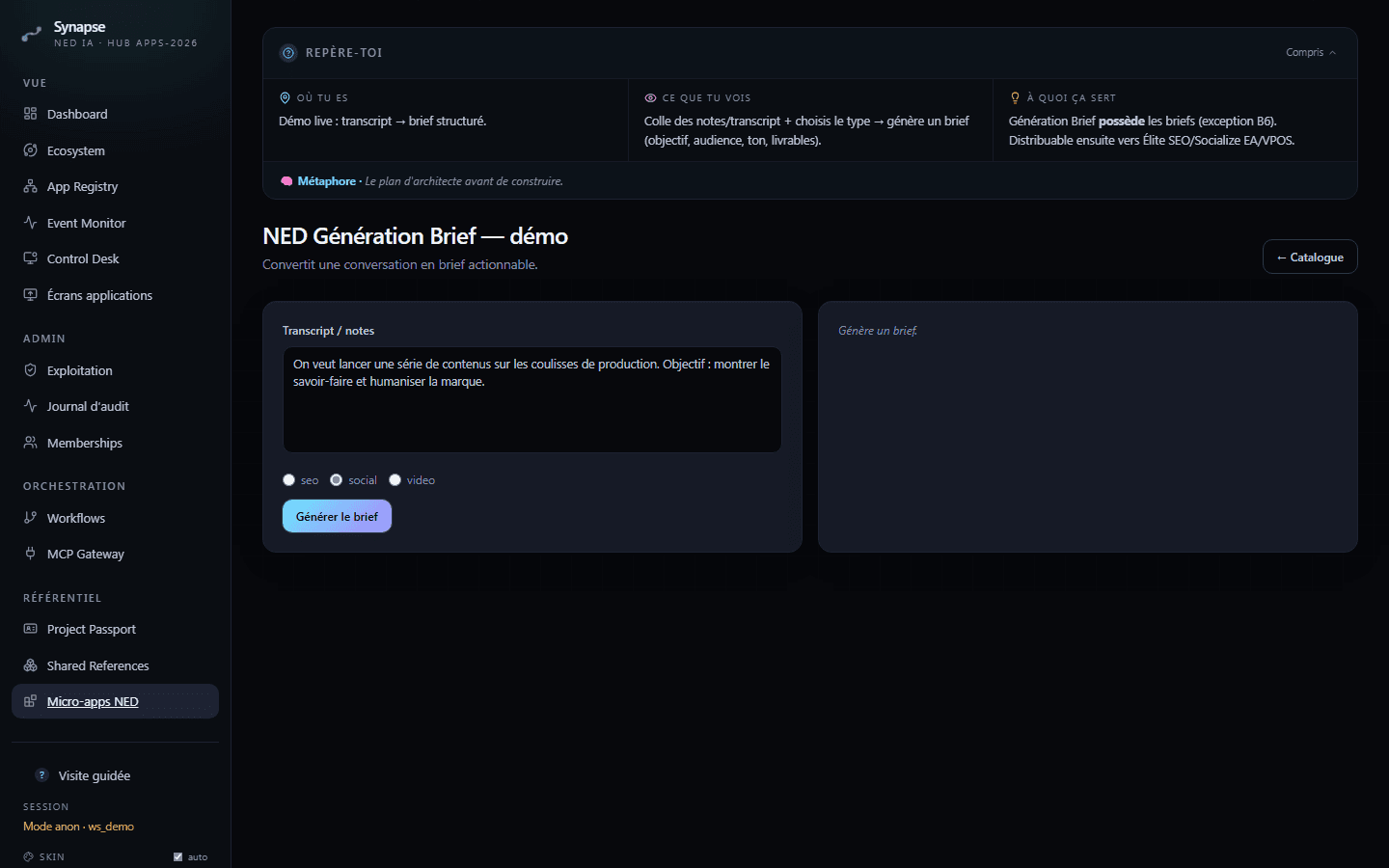
Task: Click the NED Génération Brief — démo heading
Action: (x=415, y=236)
